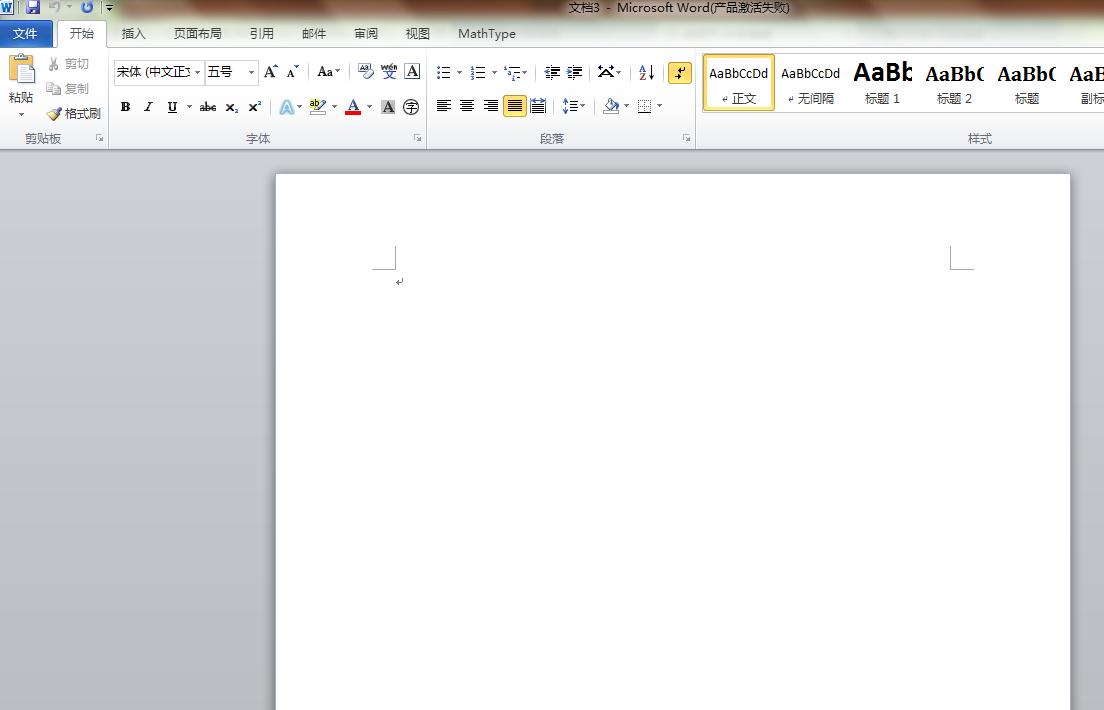The width and height of the screenshot is (1104, 710).
Task: Center align the text
Action: pyautogui.click(x=467, y=106)
